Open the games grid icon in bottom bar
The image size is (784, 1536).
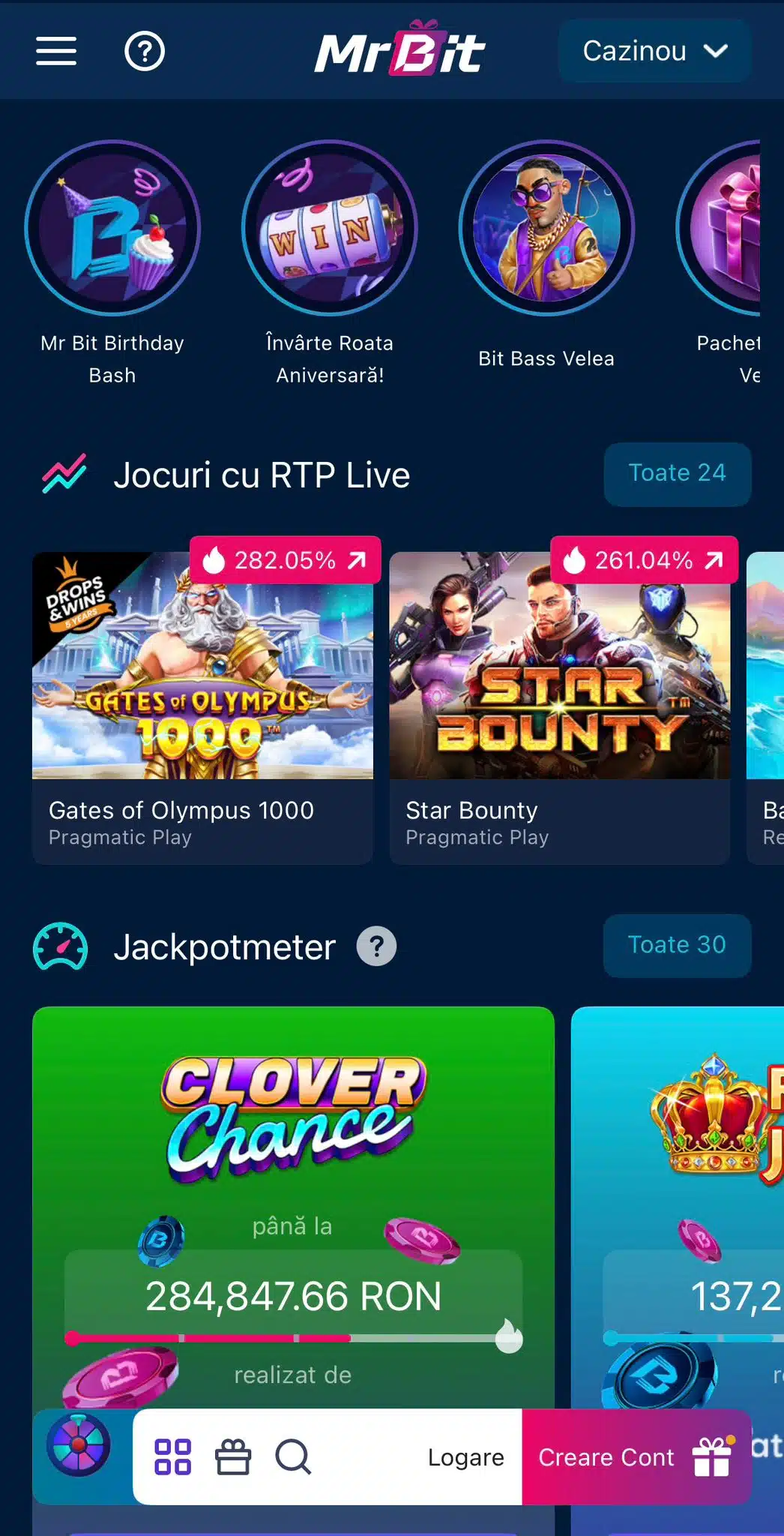click(172, 1457)
